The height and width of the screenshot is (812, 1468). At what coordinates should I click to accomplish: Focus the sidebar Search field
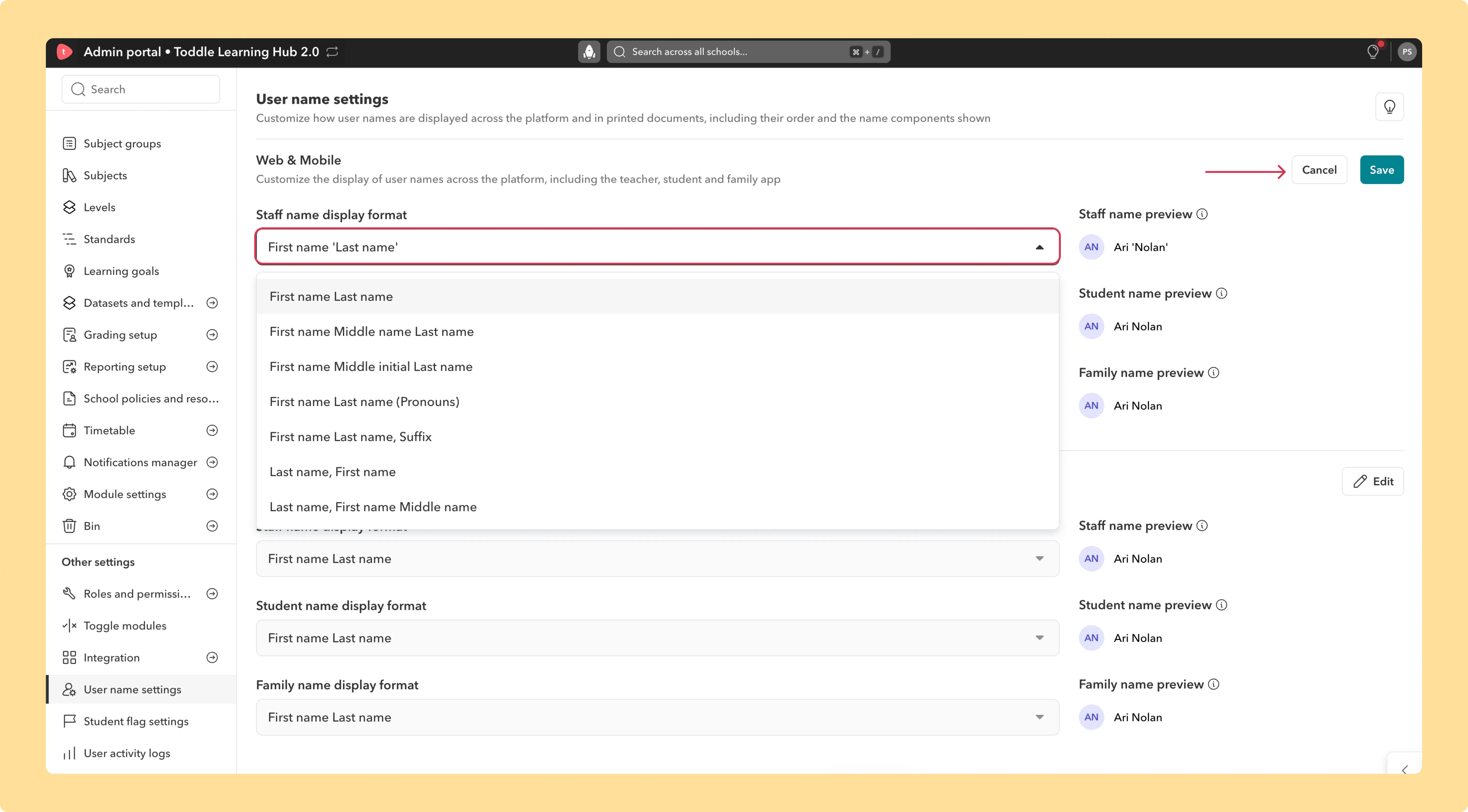(x=141, y=89)
